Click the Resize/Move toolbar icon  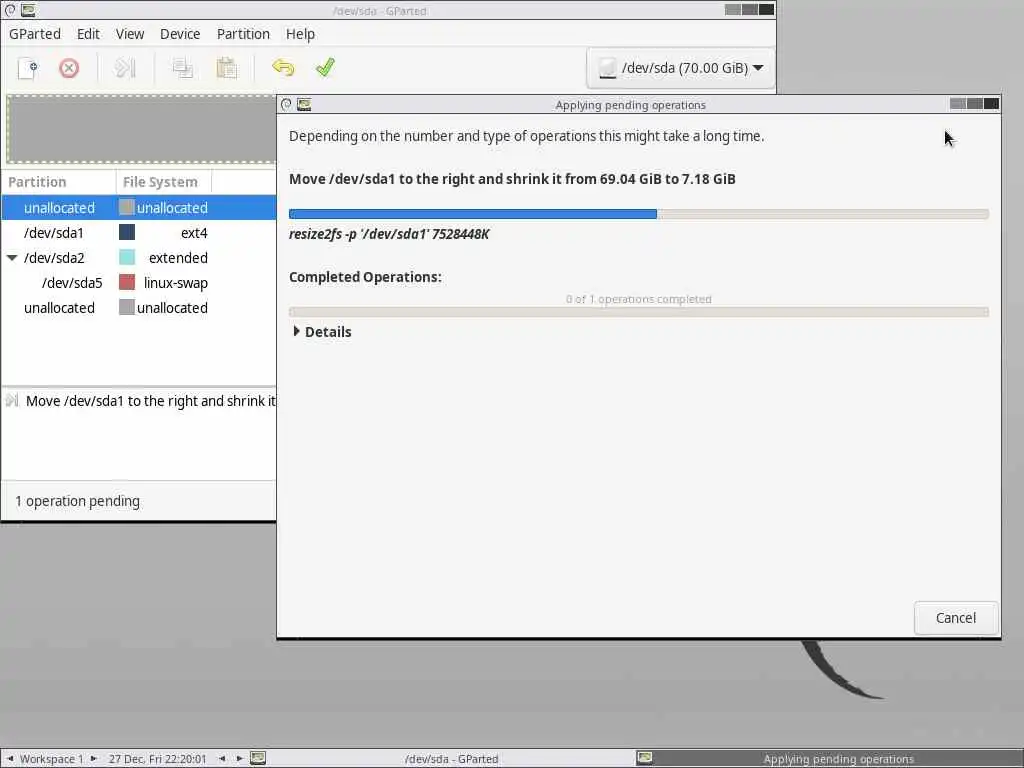pyautogui.click(x=125, y=68)
